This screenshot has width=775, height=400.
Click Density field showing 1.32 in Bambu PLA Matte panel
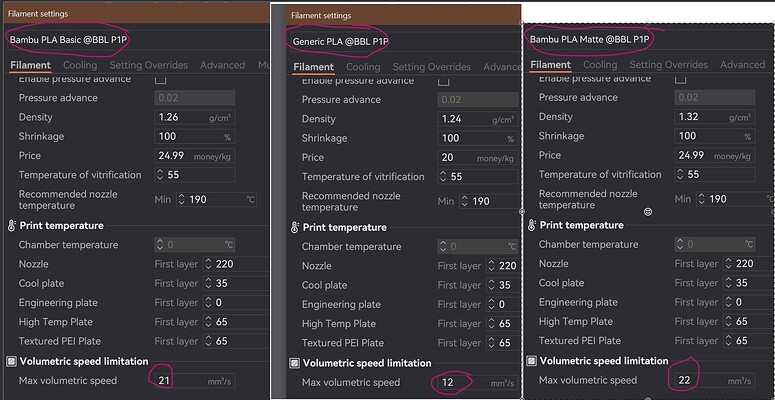(715, 117)
